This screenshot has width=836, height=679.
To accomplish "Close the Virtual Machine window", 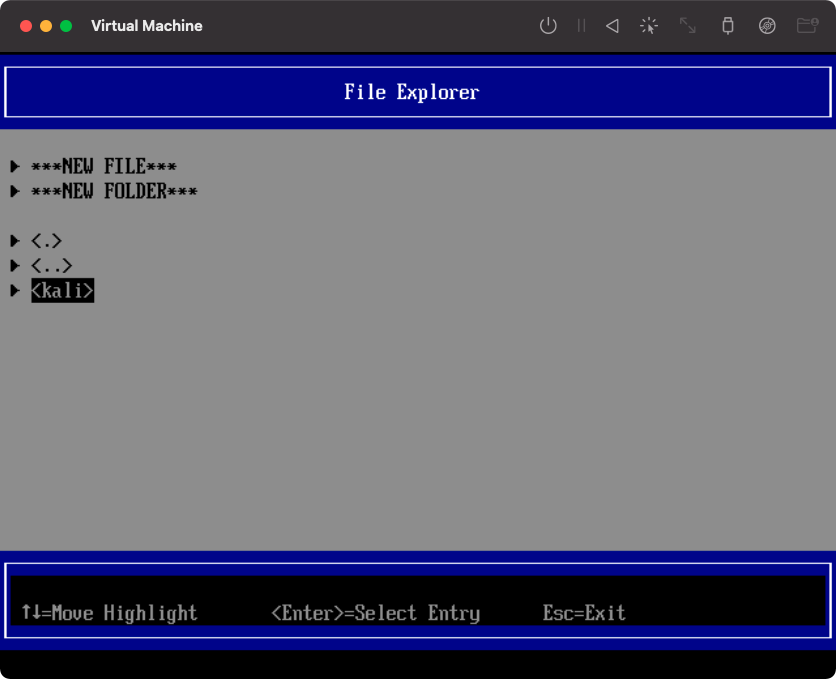I will [x=26, y=26].
